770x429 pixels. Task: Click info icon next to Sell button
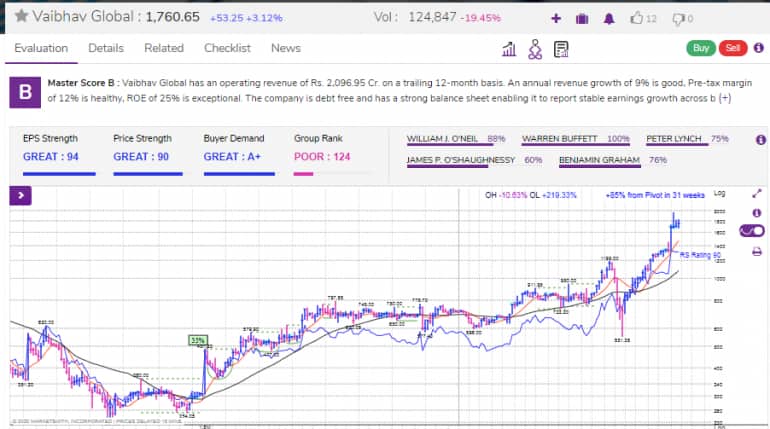[x=759, y=48]
